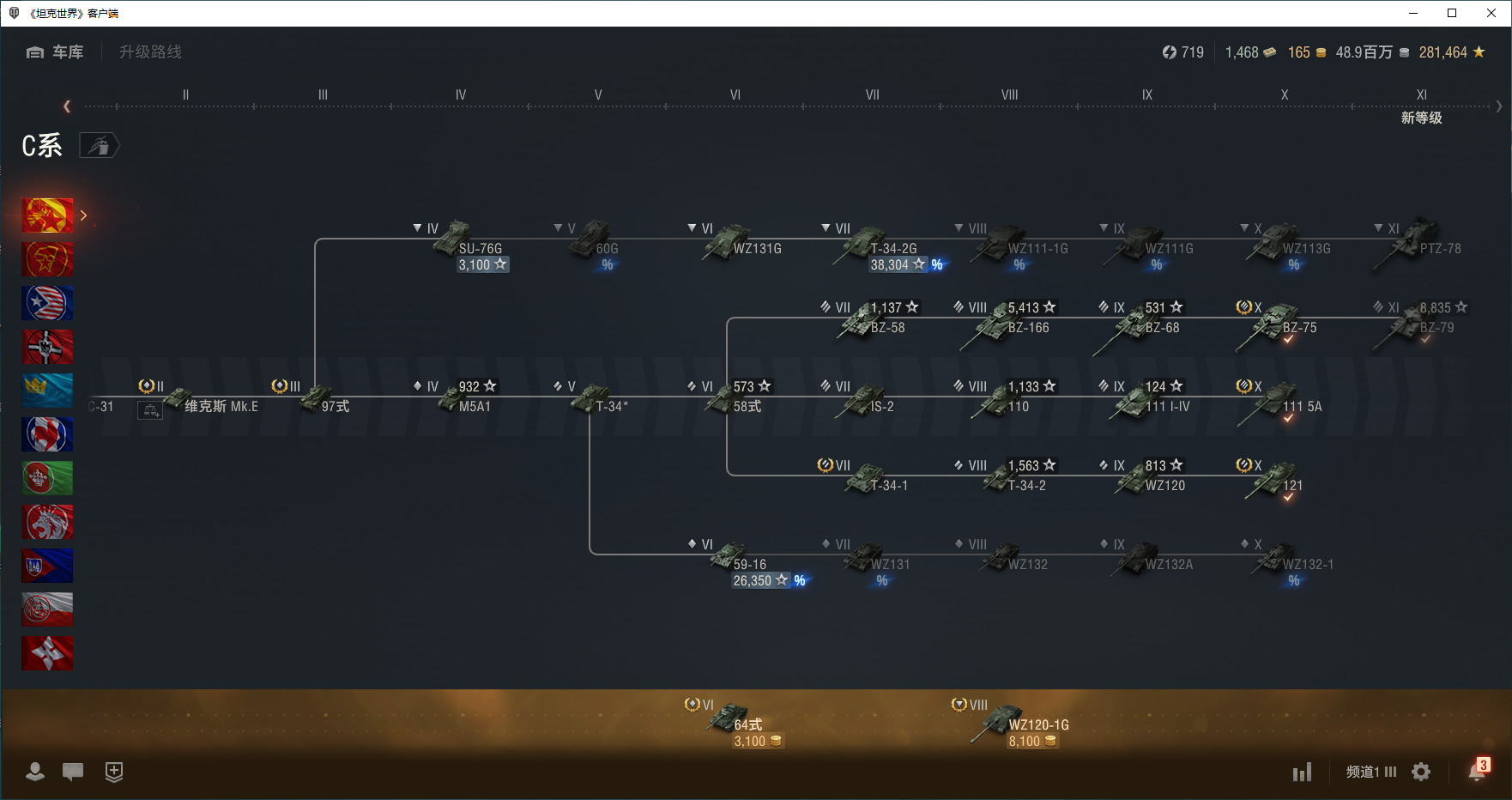Open the chat bubble icon
Image resolution: width=1512 pixels, height=800 pixels.
point(73,772)
